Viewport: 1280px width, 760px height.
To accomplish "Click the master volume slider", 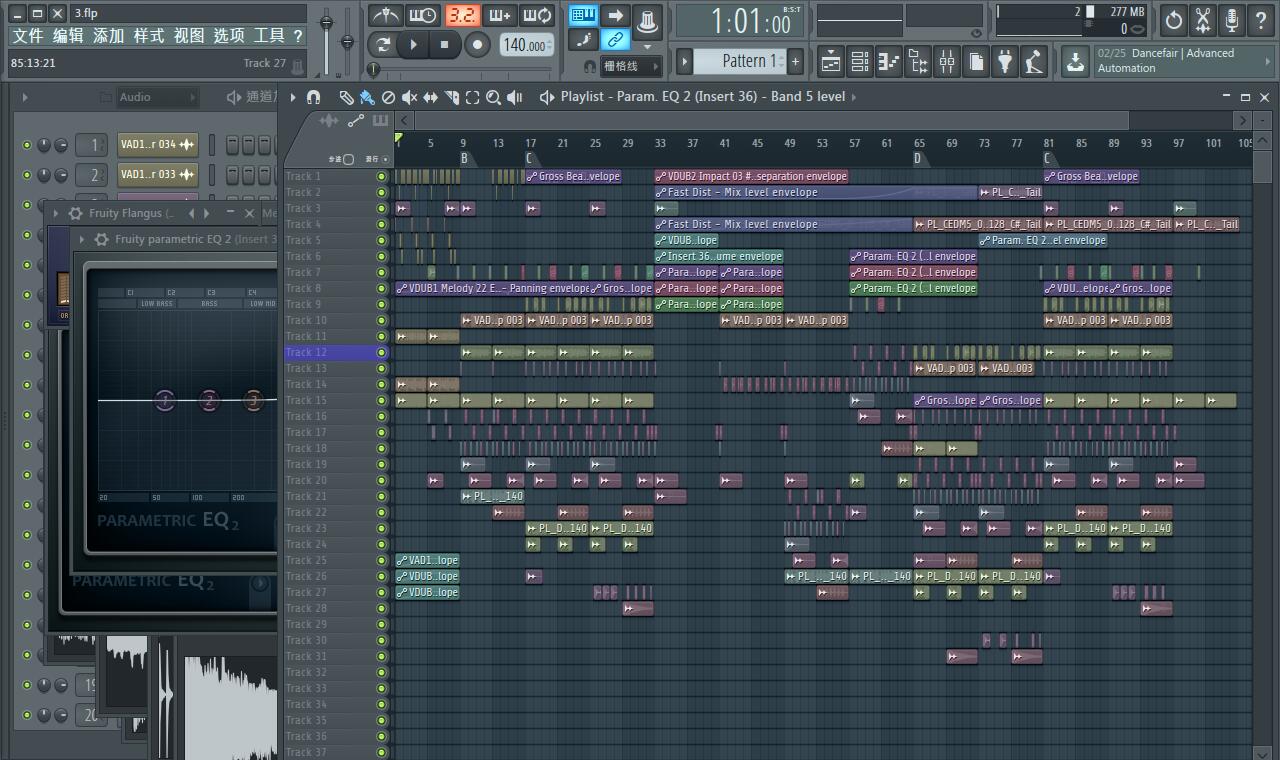I will [x=326, y=40].
